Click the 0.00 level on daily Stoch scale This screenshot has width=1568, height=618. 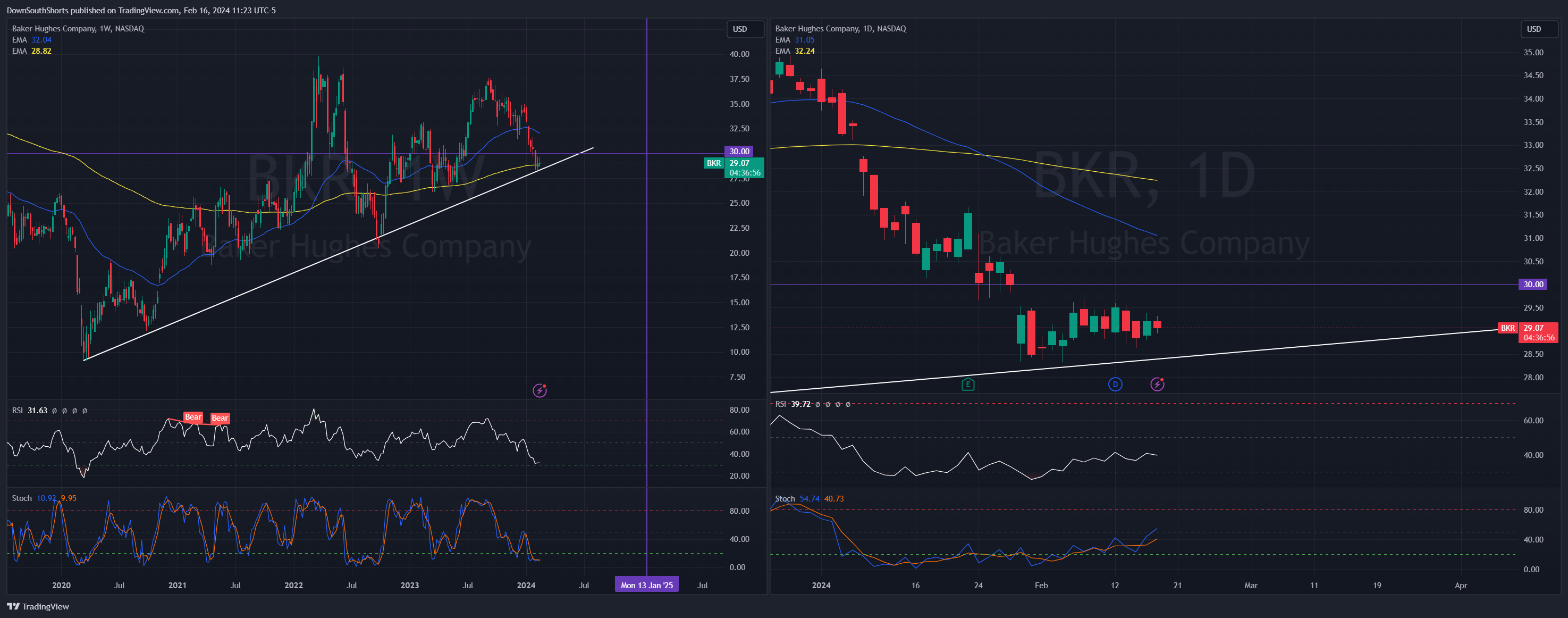click(x=1531, y=570)
